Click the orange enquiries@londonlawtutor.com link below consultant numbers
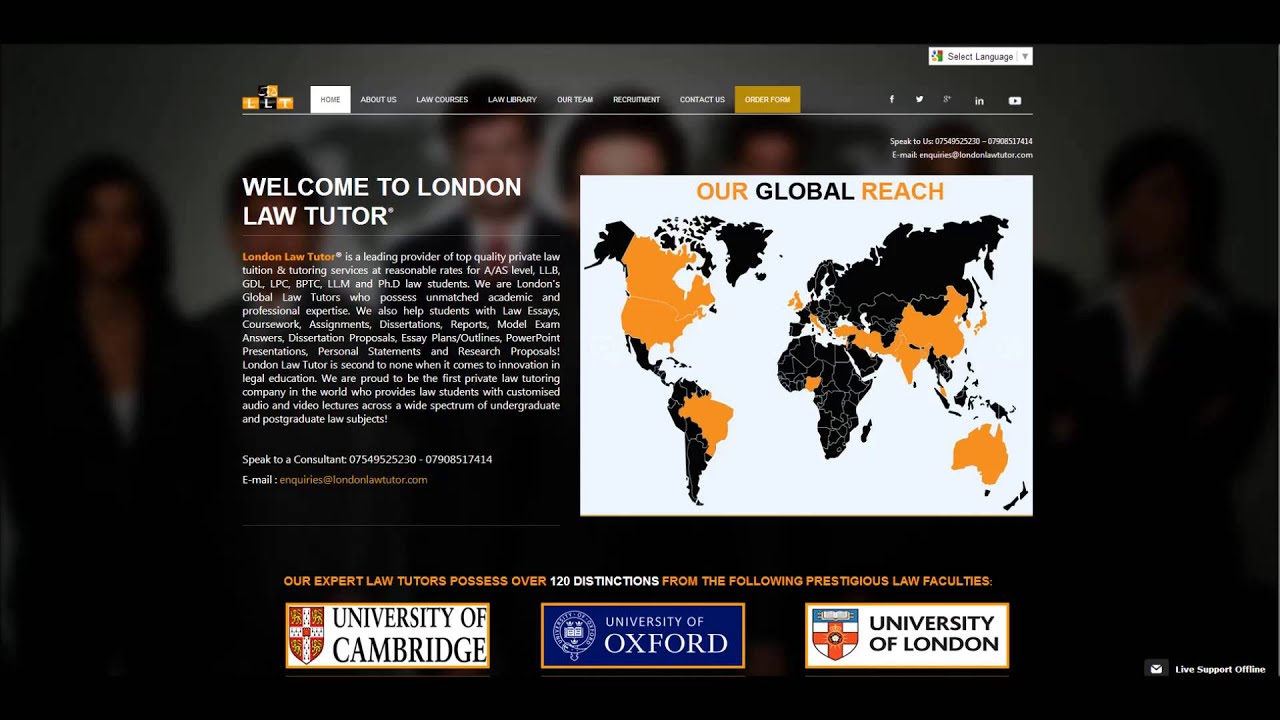This screenshot has height=720, width=1280. (353, 480)
